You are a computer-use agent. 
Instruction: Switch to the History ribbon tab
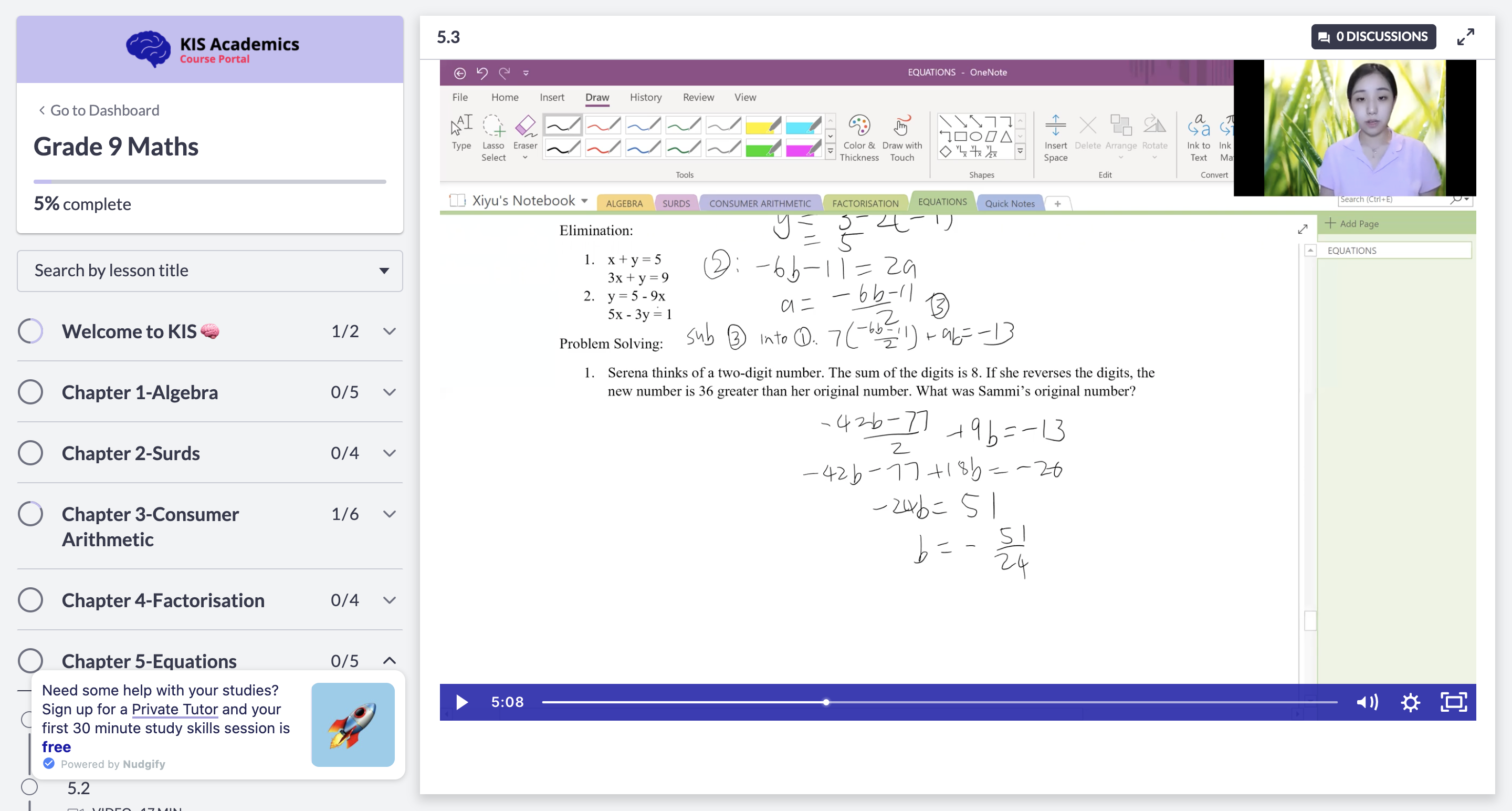[x=645, y=98]
